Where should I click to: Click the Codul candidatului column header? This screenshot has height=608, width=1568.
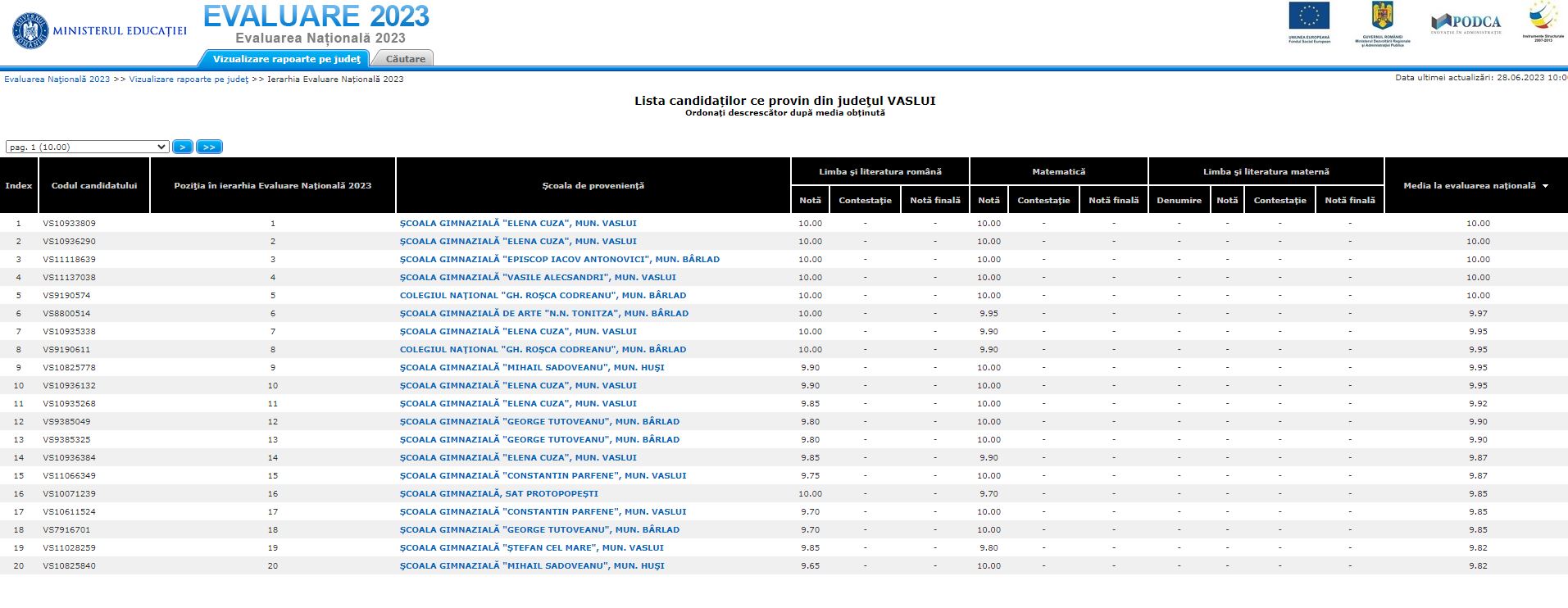pyautogui.click(x=94, y=185)
